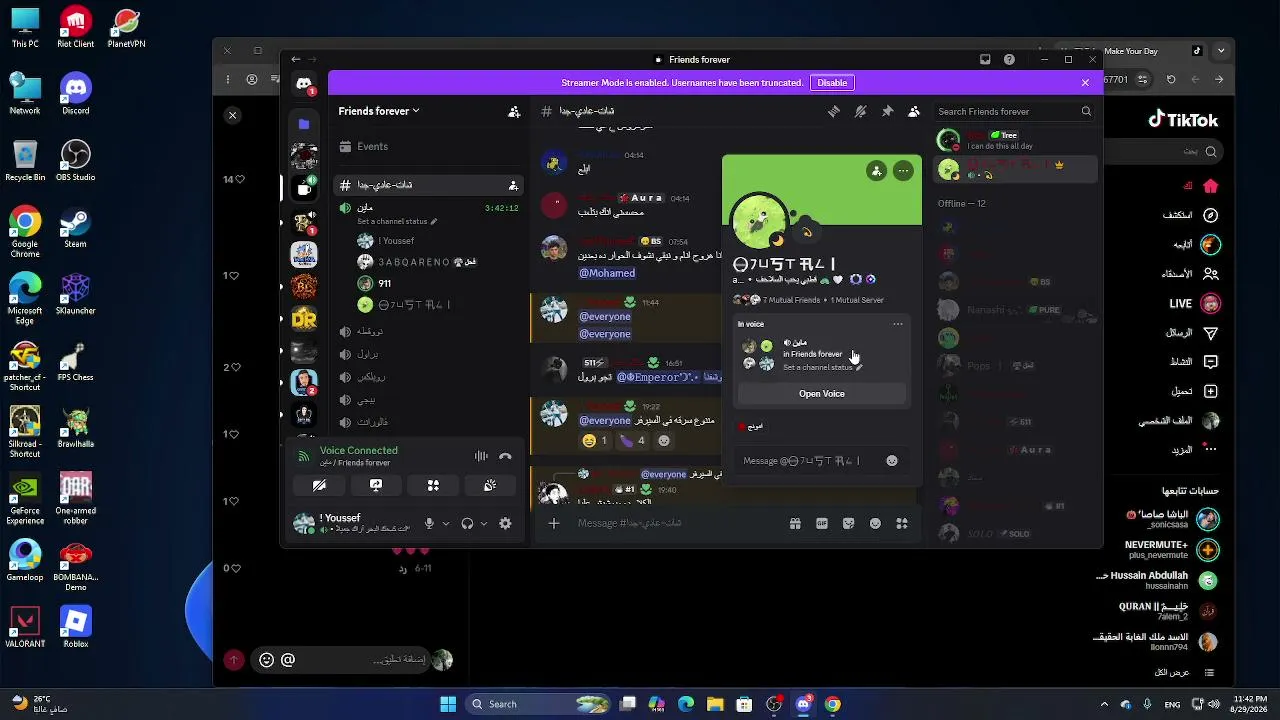Disconnect from voice channel in Discord
The height and width of the screenshot is (720, 1280).
(x=505, y=456)
